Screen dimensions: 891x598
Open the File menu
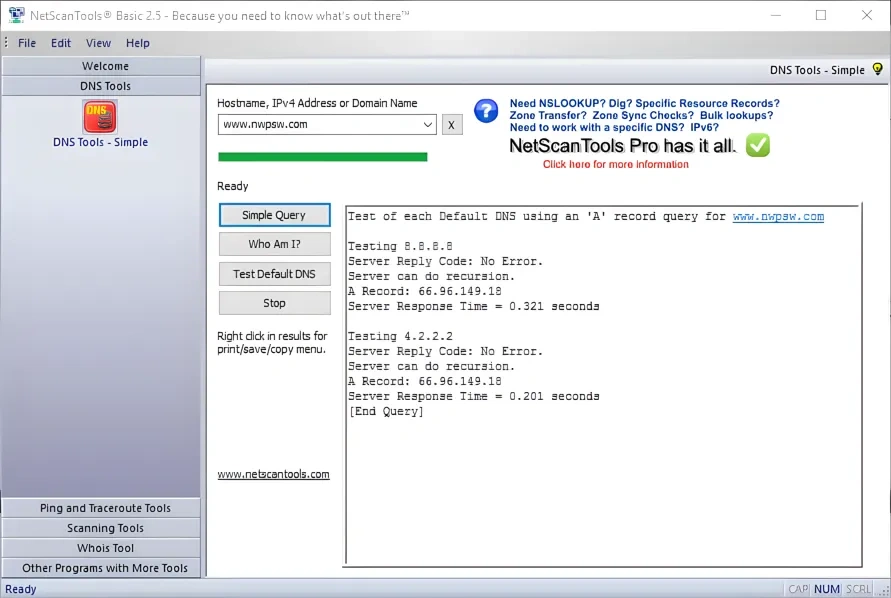coord(27,43)
